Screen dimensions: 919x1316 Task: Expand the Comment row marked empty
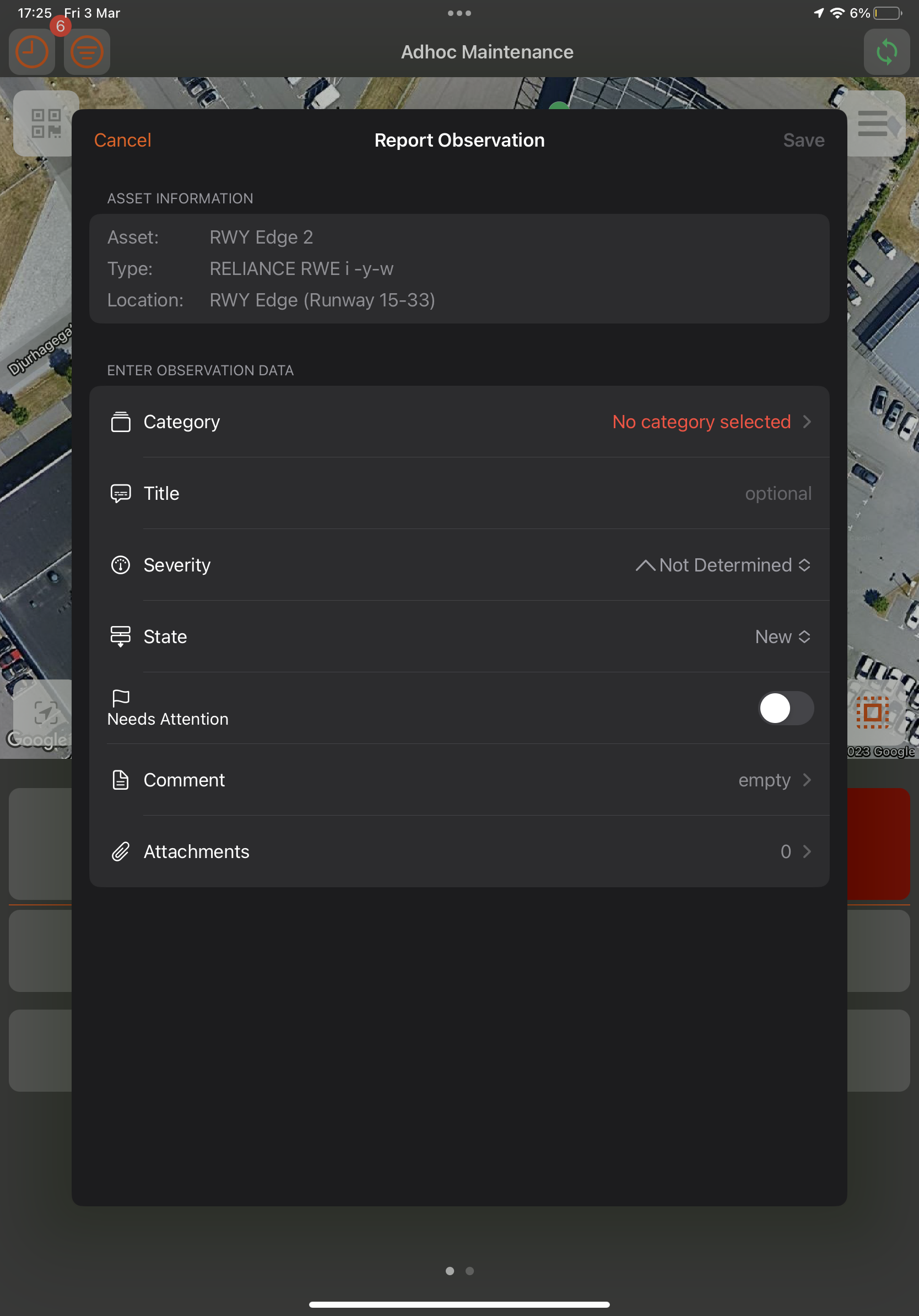coord(774,780)
